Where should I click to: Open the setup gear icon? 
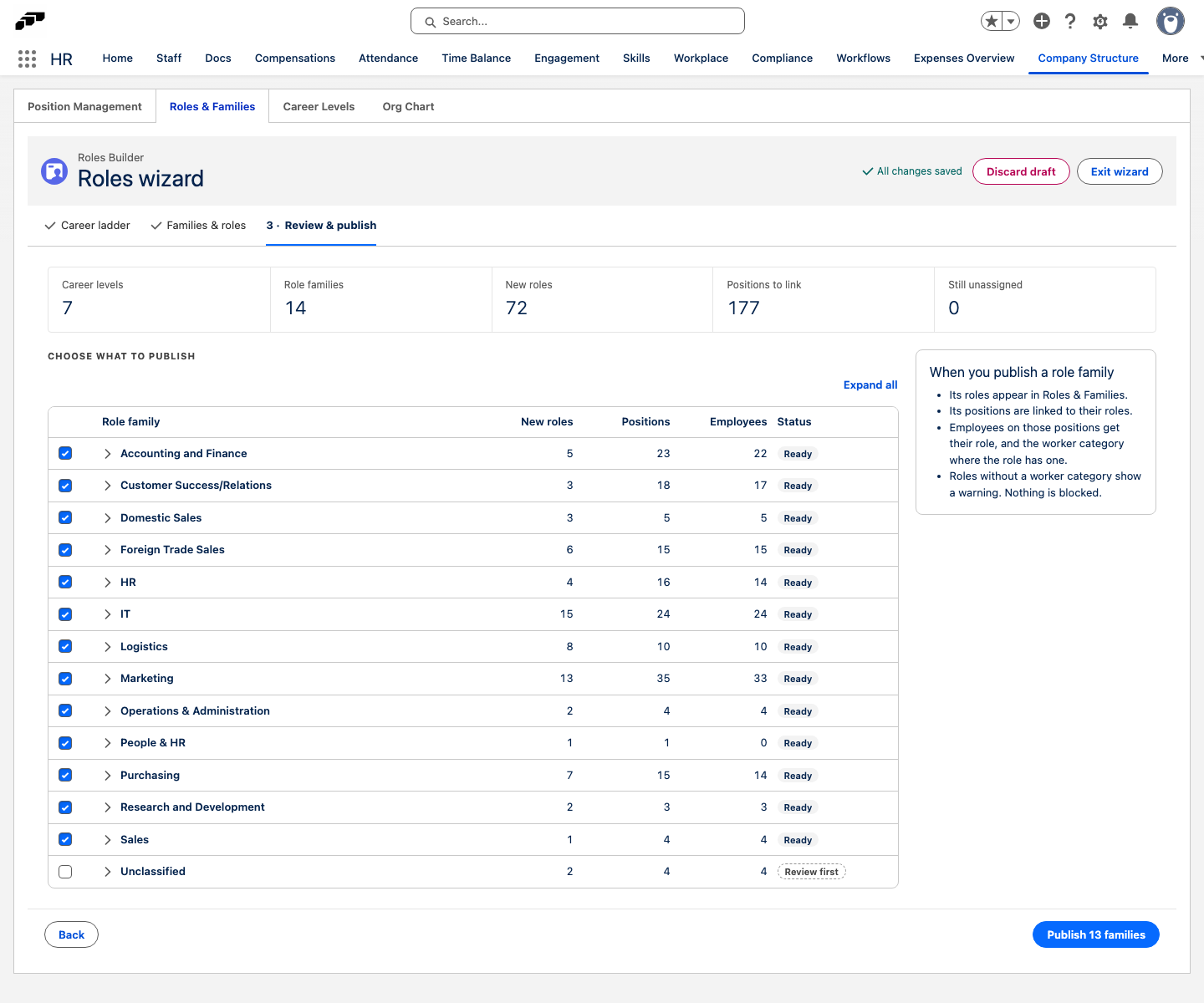click(1100, 21)
